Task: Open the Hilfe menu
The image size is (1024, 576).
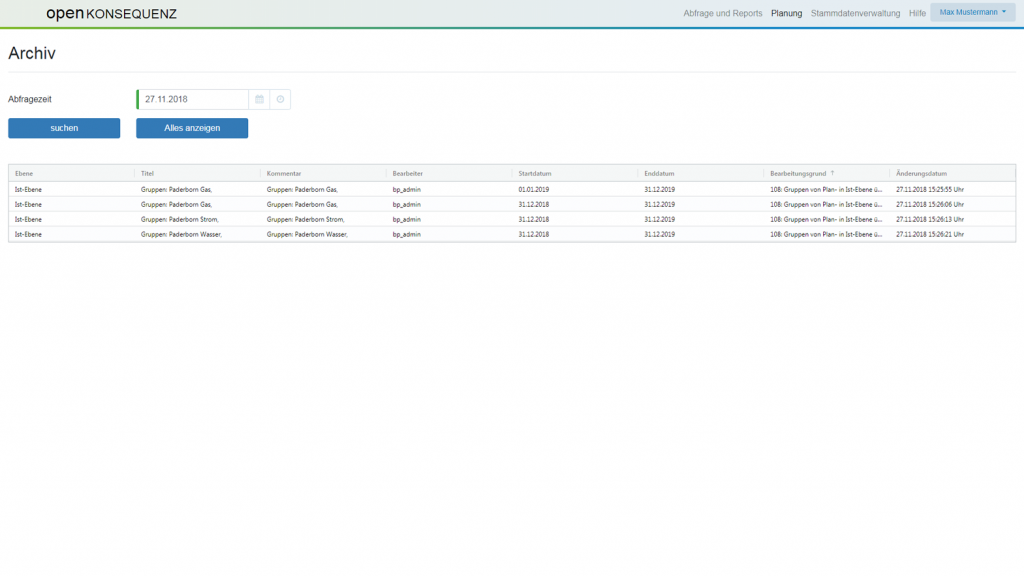Action: [917, 14]
